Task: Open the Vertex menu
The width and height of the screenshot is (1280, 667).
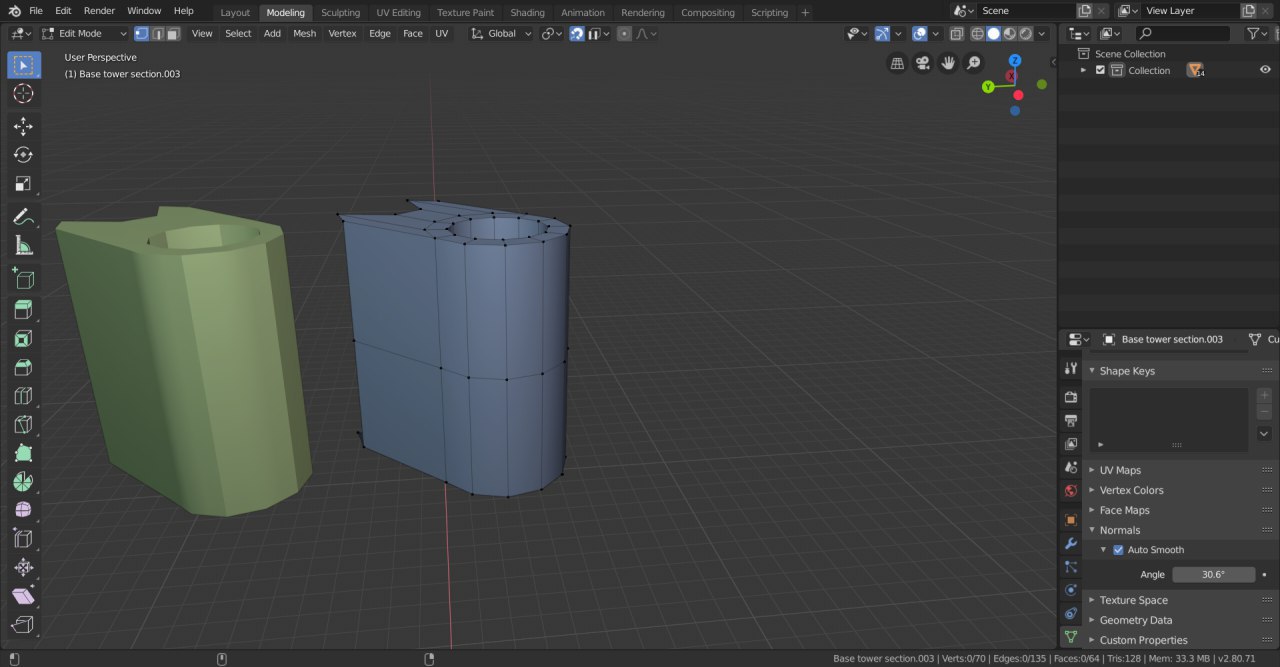Action: [342, 33]
